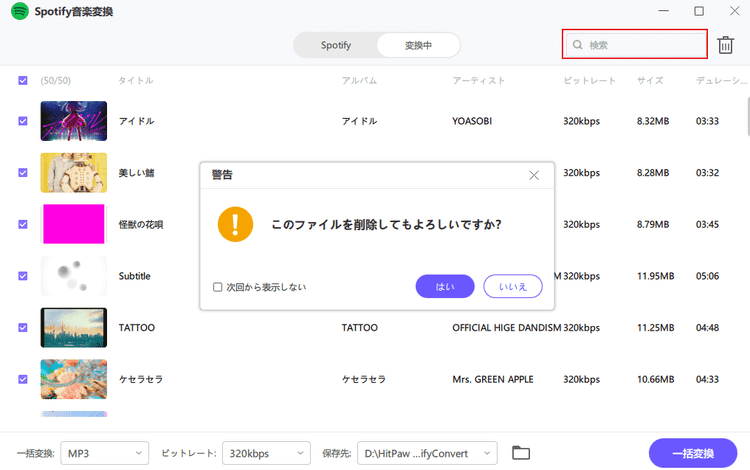Uncheck the ケセラセラ track checkbox
The image size is (750, 470).
(x=22, y=379)
